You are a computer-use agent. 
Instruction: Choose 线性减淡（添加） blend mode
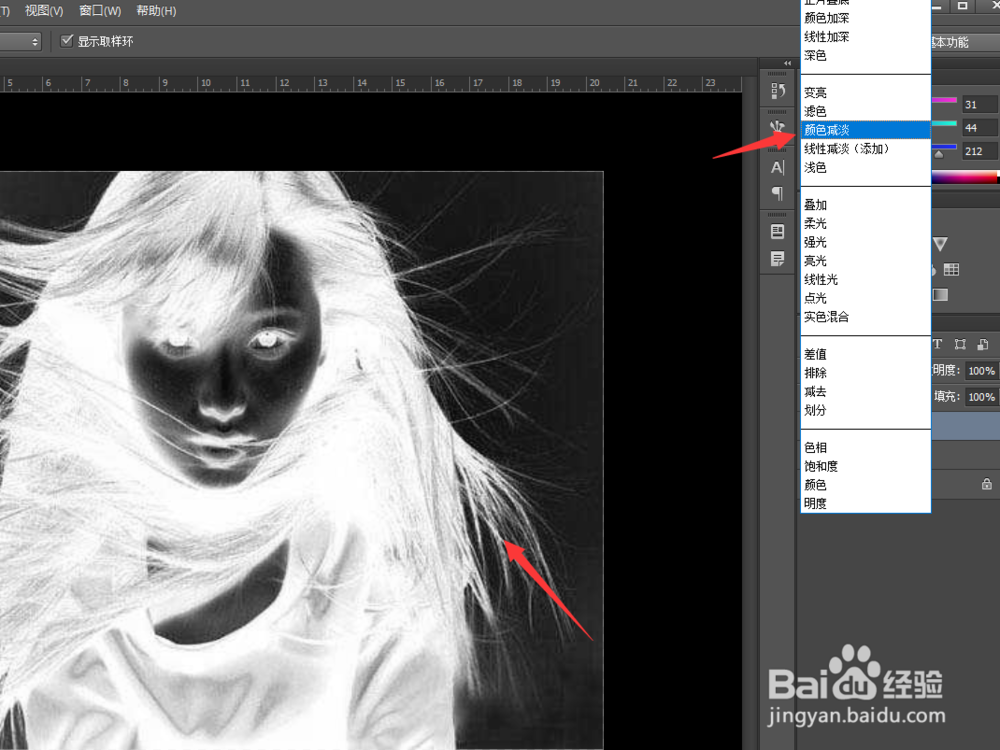click(x=865, y=149)
